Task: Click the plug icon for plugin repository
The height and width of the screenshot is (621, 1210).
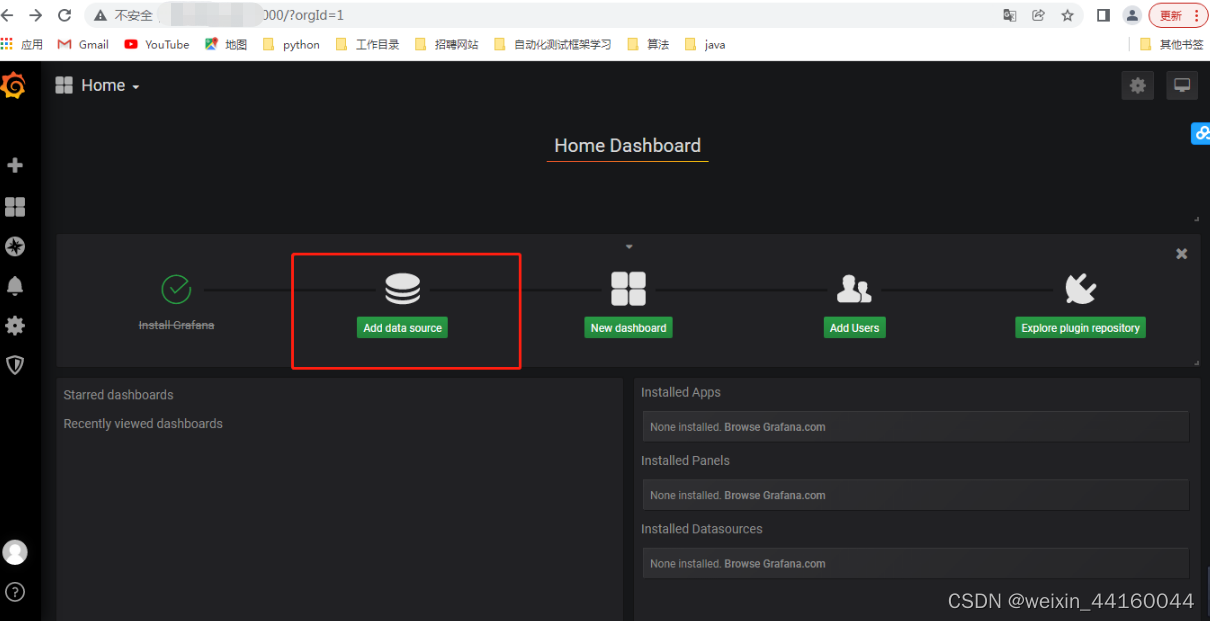Action: click(x=1080, y=289)
